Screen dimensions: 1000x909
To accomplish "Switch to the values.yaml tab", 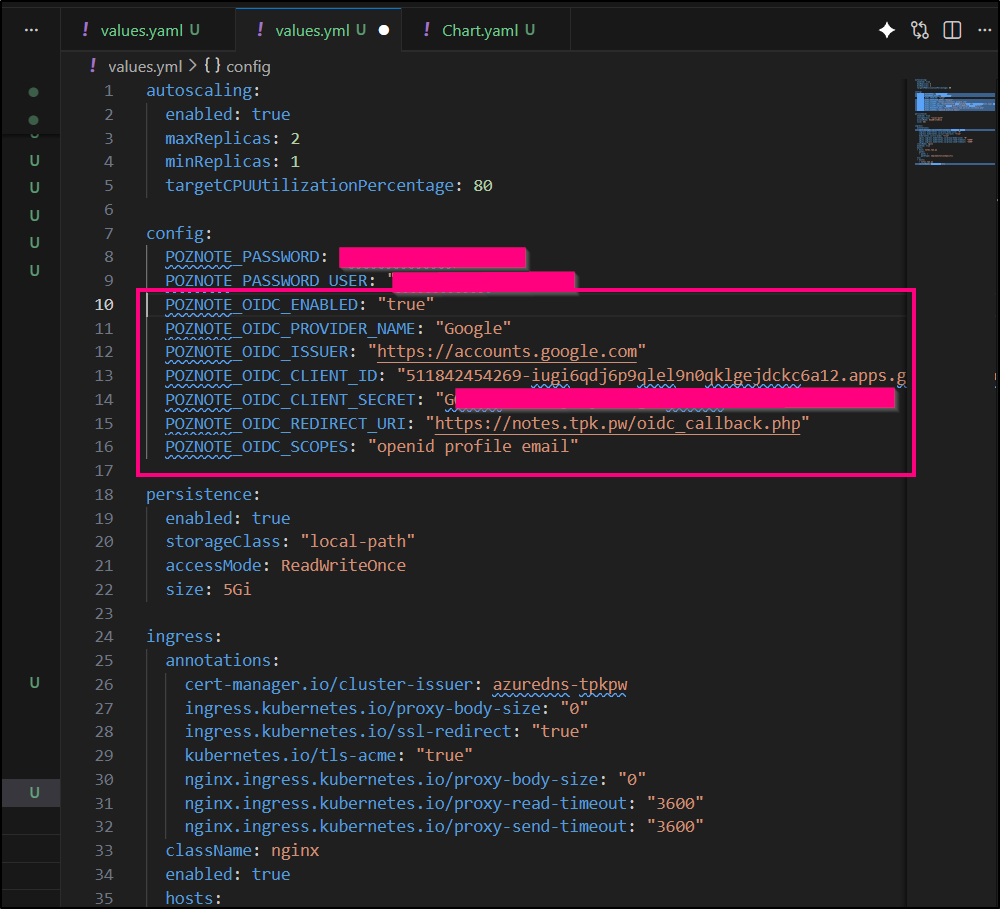I will point(141,30).
